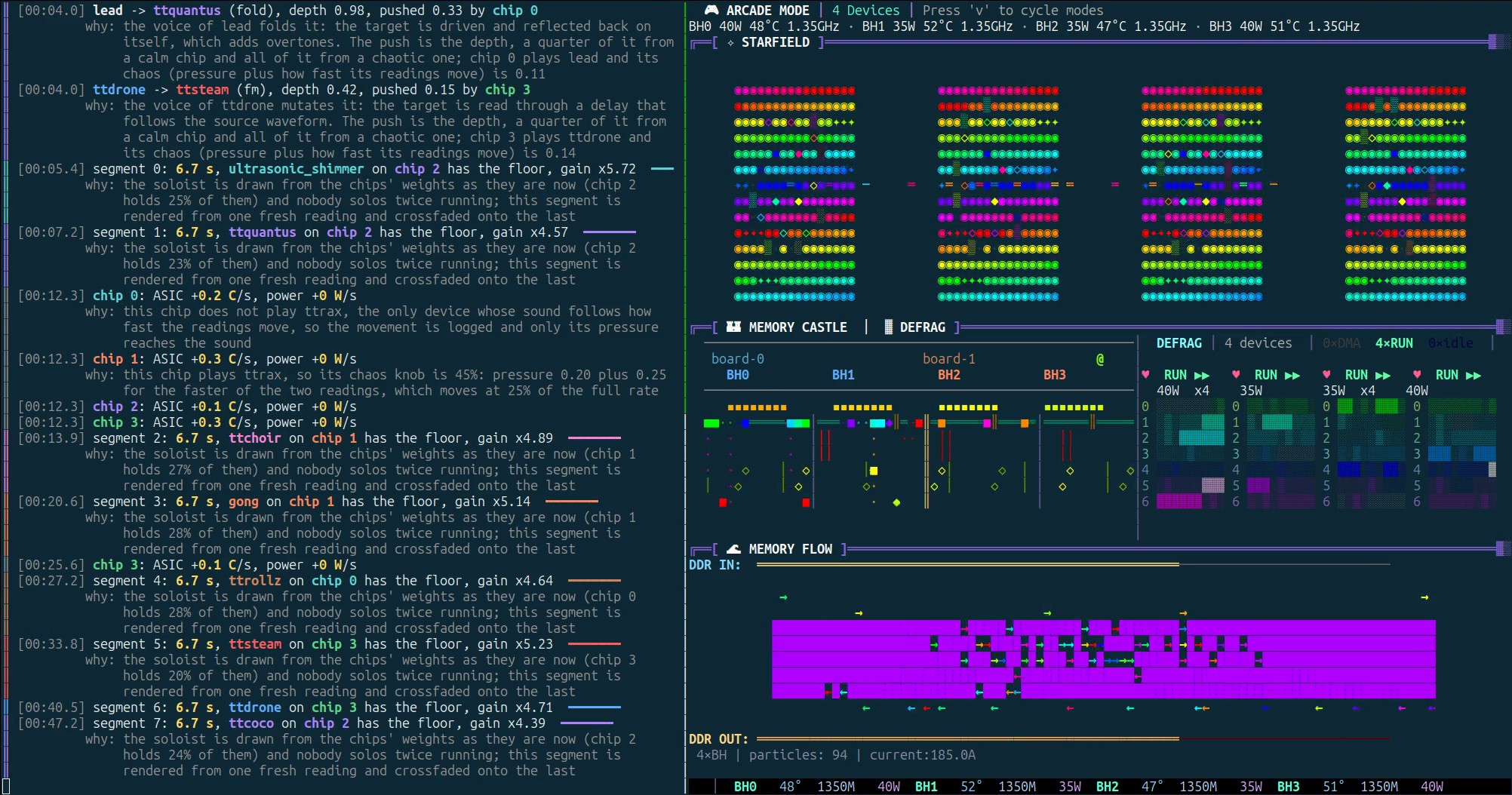
Task: Click the heart icon of the third DEFRAG device
Action: point(1326,375)
